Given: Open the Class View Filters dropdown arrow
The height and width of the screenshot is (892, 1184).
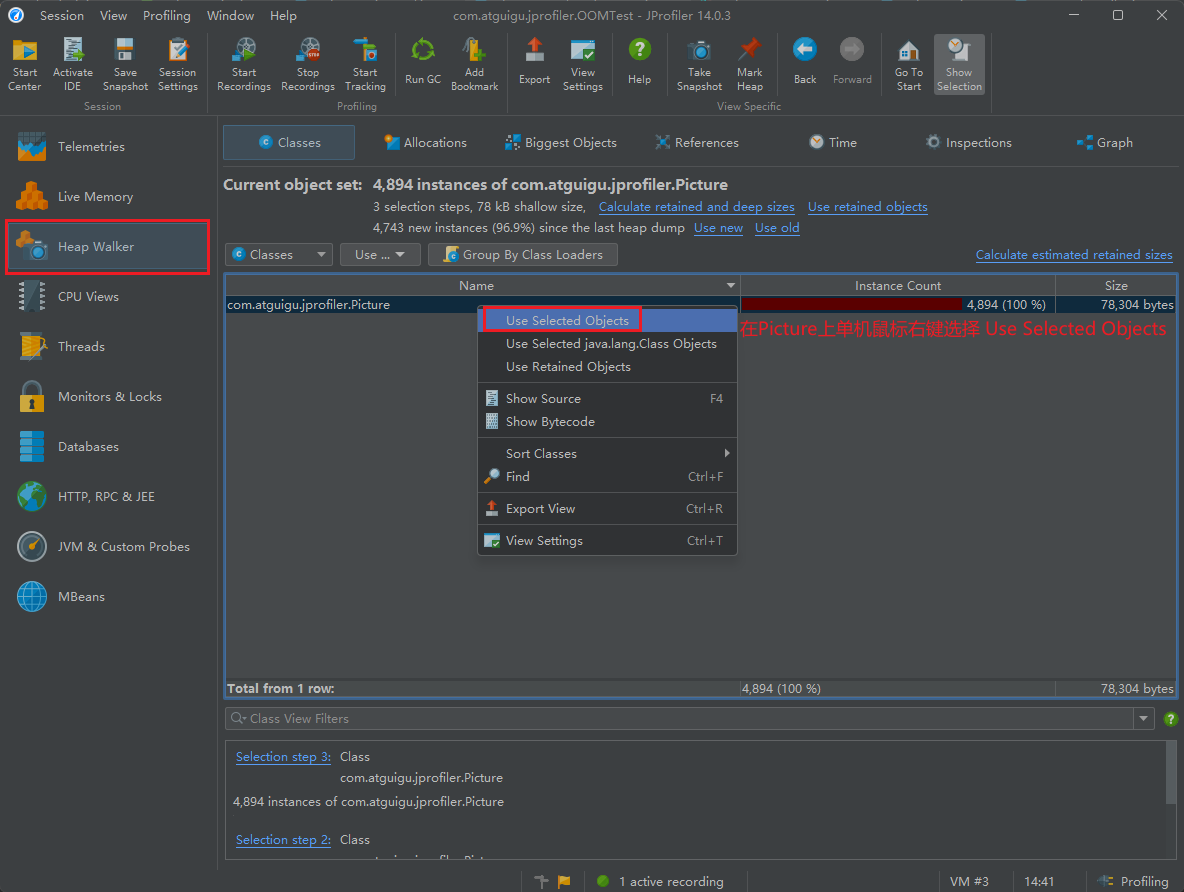Looking at the screenshot, I should point(1143,718).
